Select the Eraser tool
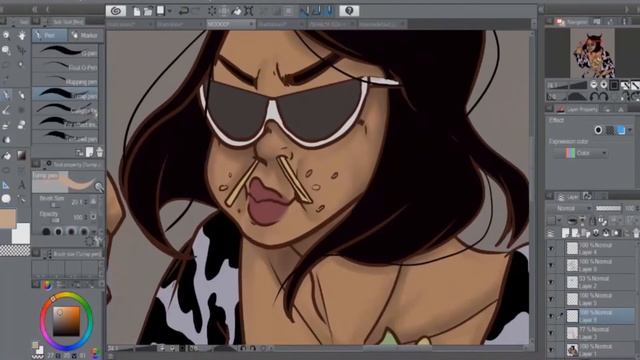The image size is (640, 360). pos(22,125)
